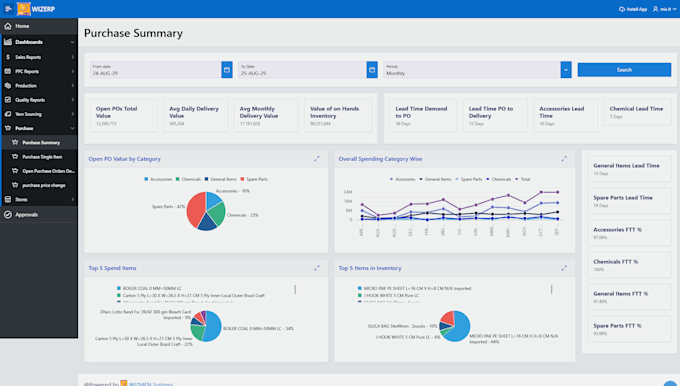The width and height of the screenshot is (680, 386).
Task: Click Top 5 Spend Items legend scrollbar
Action: click(x=295, y=289)
